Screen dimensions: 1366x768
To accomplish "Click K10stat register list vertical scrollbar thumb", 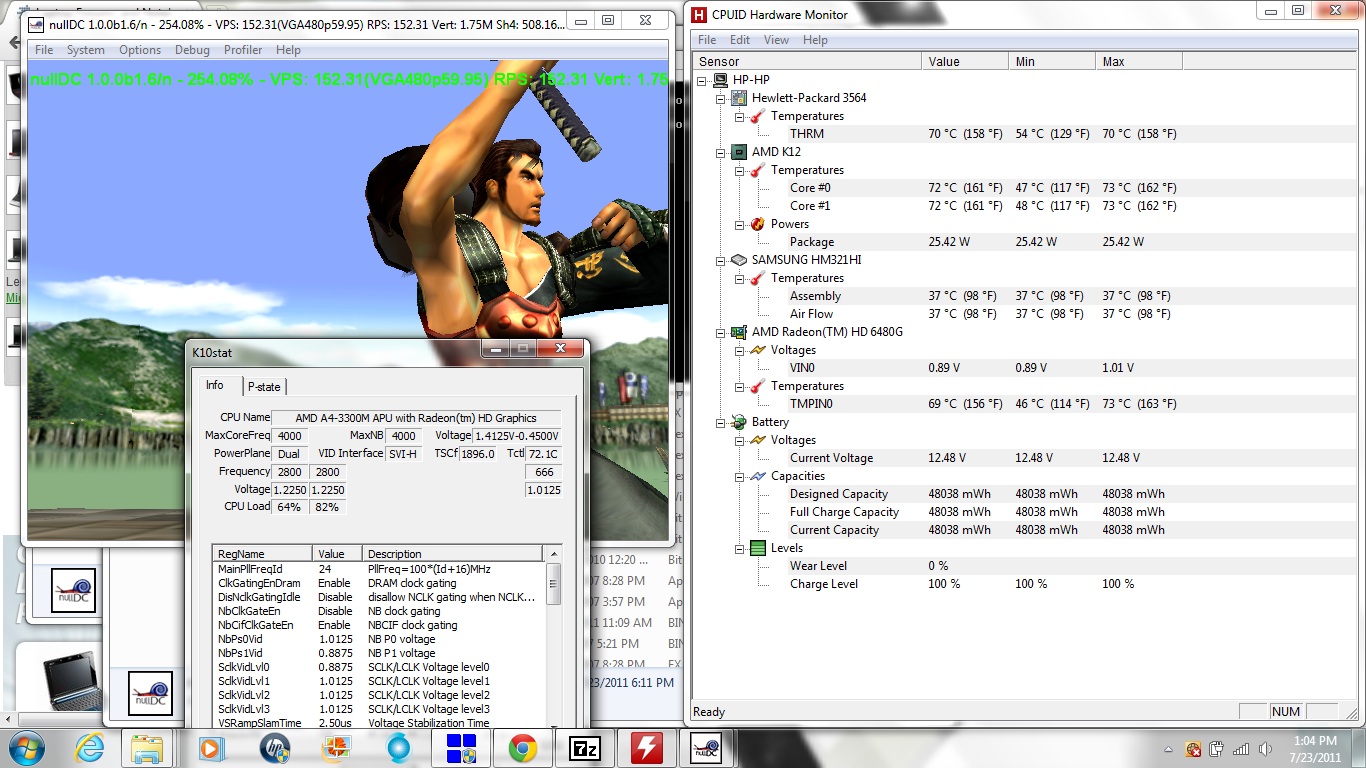I will (x=554, y=586).
